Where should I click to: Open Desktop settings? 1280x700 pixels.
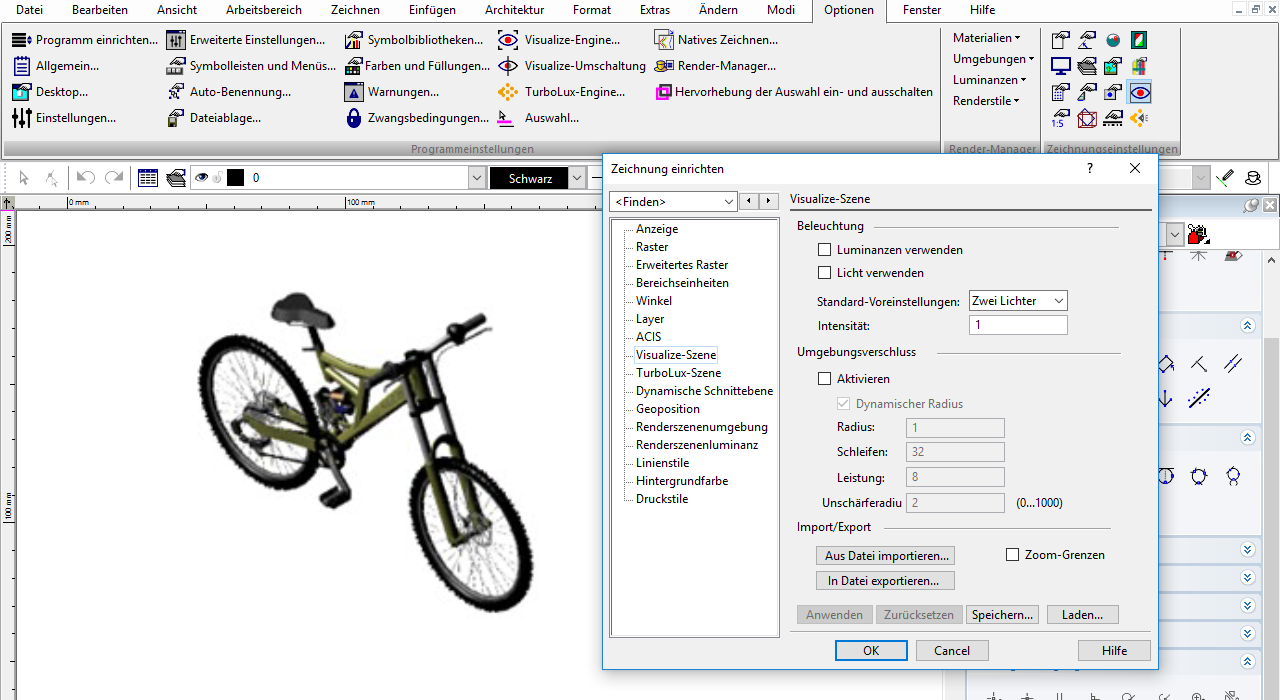click(50, 92)
